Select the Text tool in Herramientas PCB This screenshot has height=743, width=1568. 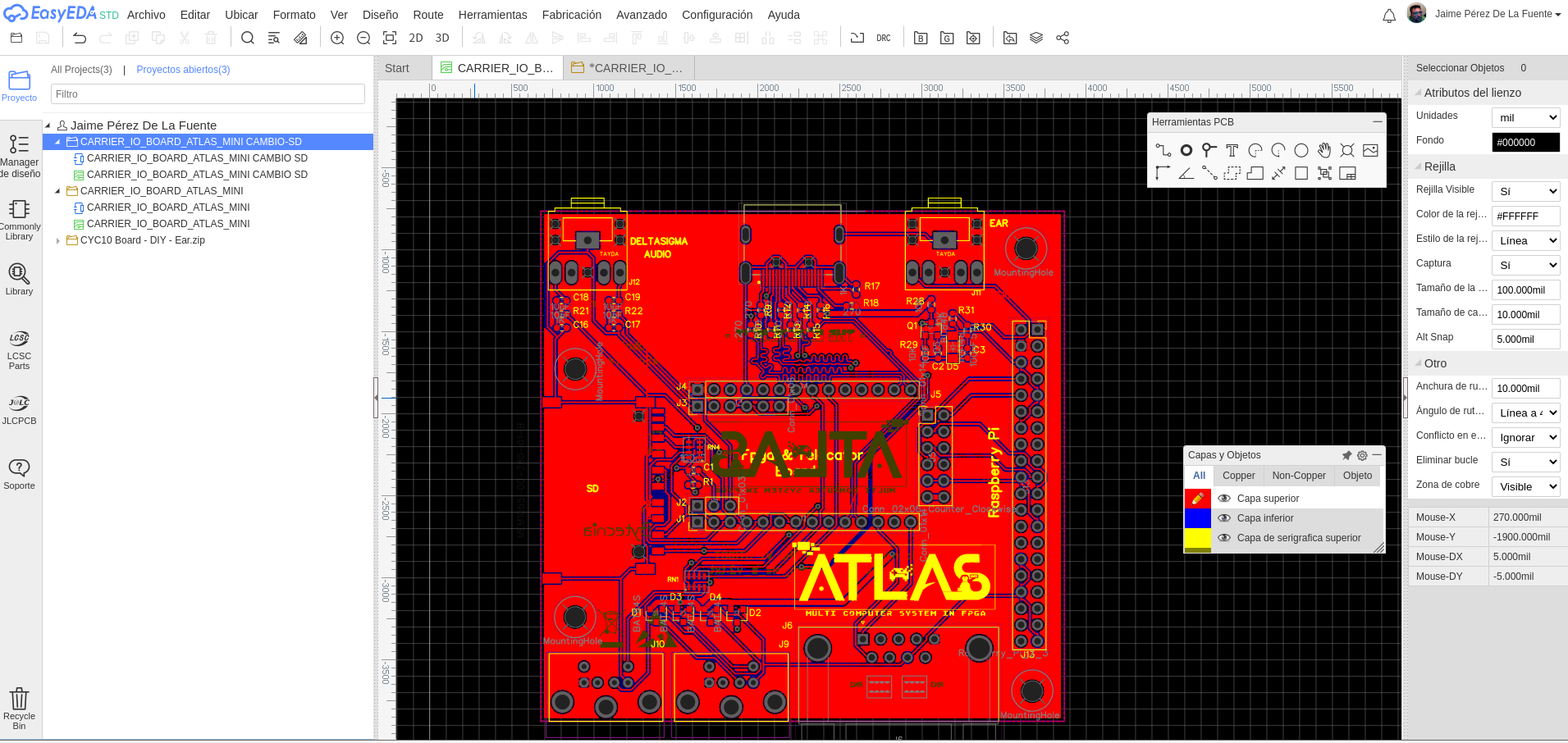[x=1232, y=150]
